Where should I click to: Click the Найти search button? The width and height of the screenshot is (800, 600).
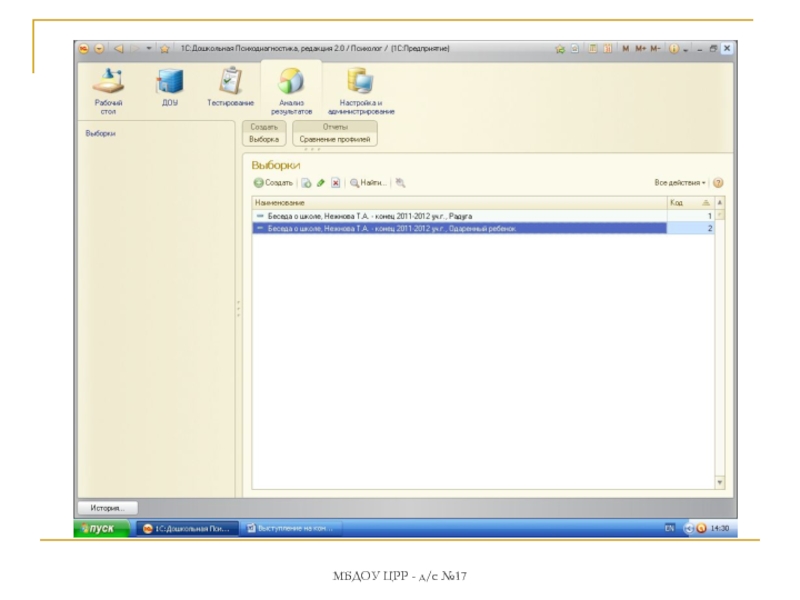click(368, 183)
